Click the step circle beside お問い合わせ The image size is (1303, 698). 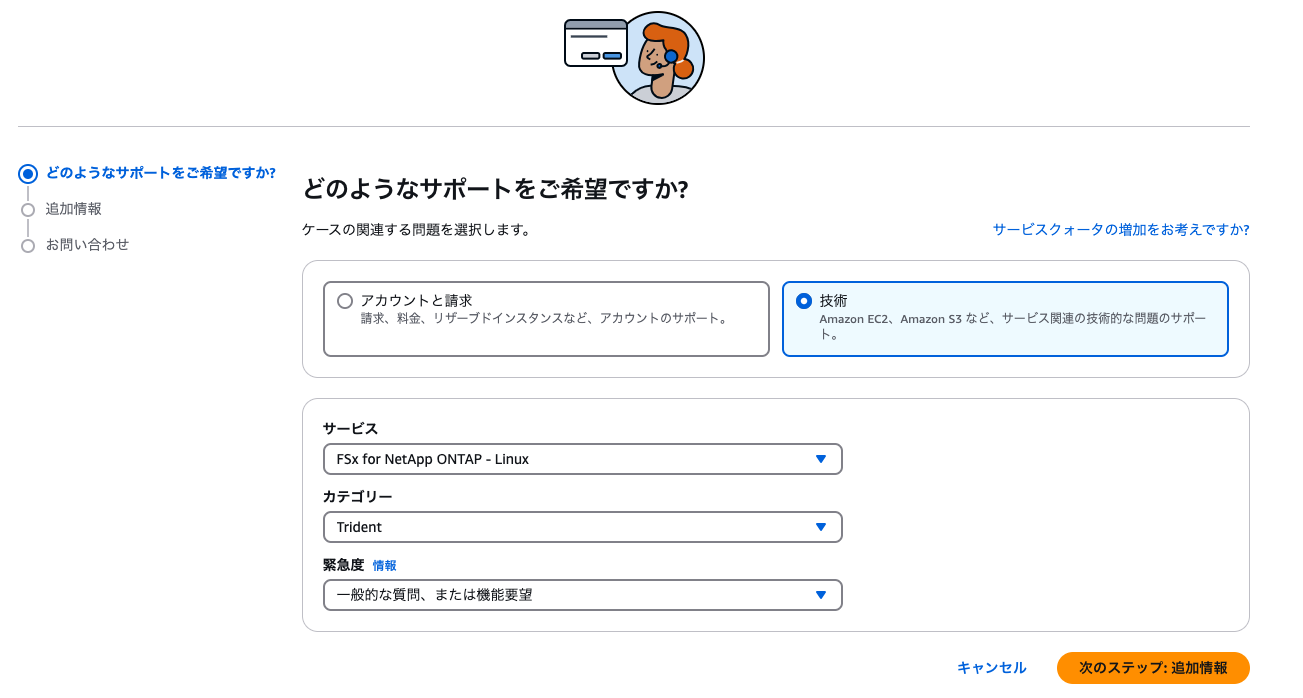[x=28, y=245]
